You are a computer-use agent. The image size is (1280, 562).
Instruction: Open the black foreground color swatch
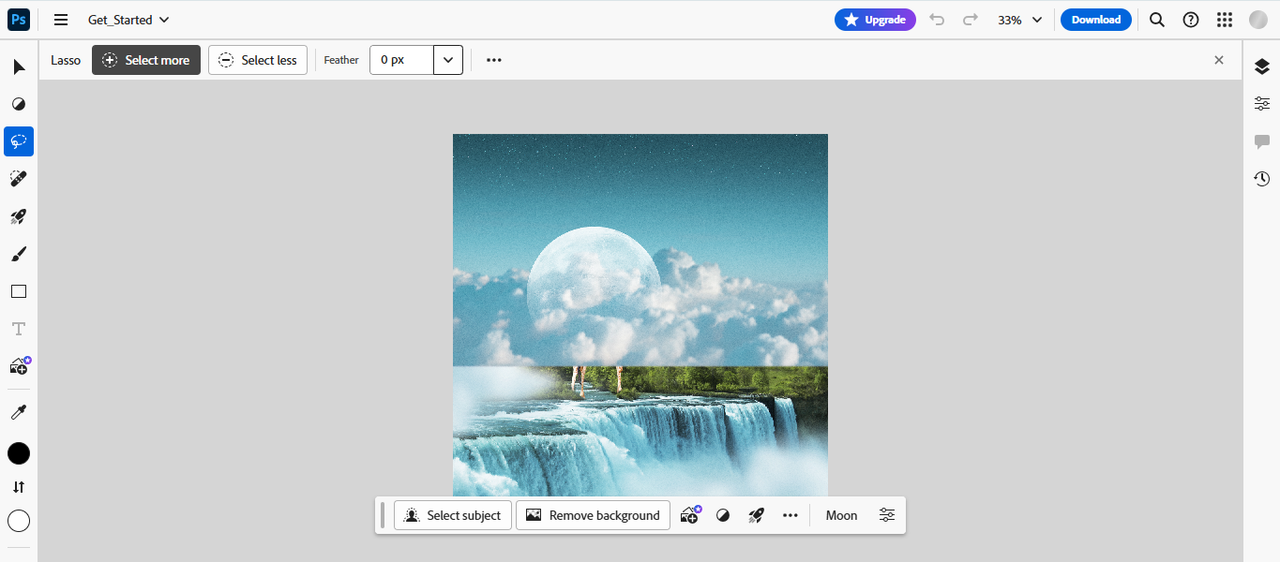point(19,454)
